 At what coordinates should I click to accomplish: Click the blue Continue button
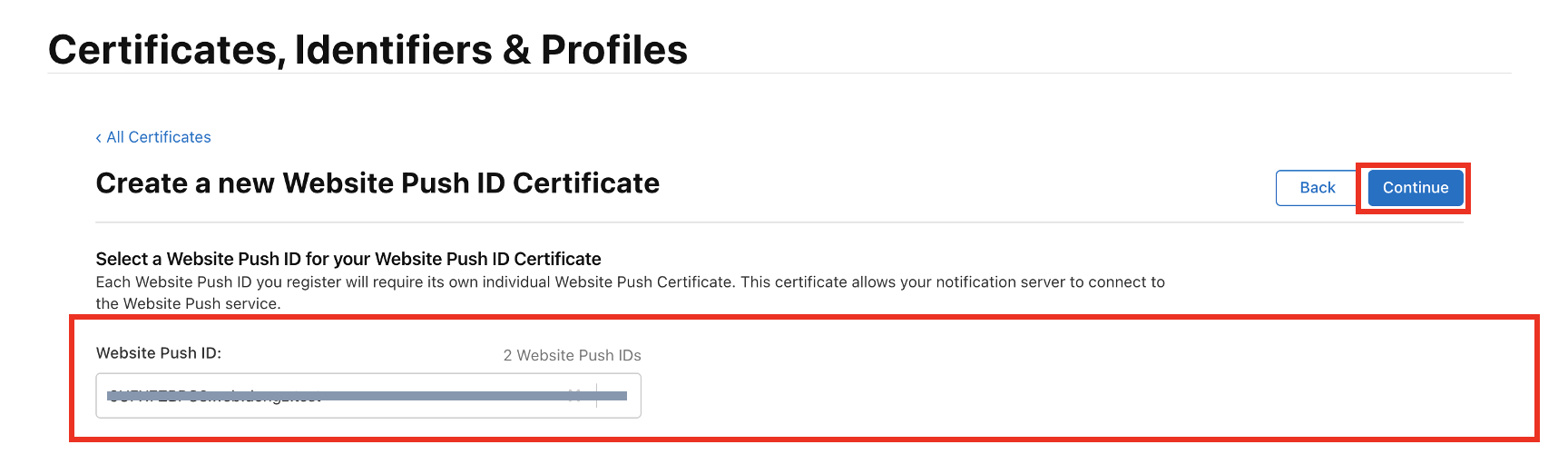pos(1415,188)
